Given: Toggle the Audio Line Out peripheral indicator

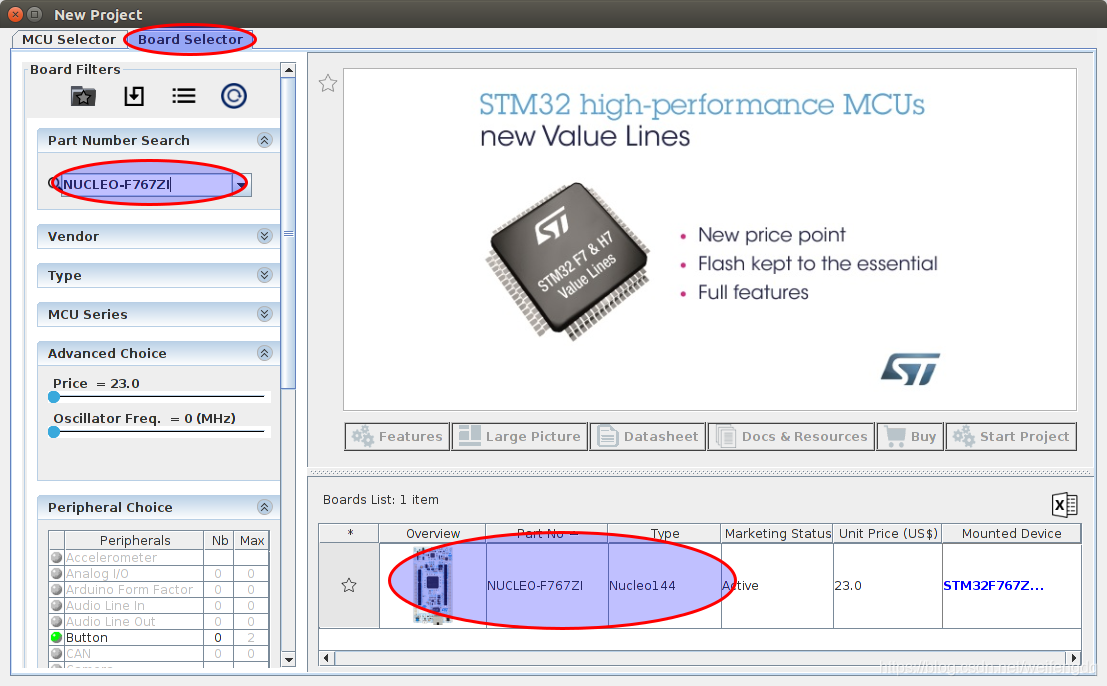Looking at the screenshot, I should click(56, 621).
